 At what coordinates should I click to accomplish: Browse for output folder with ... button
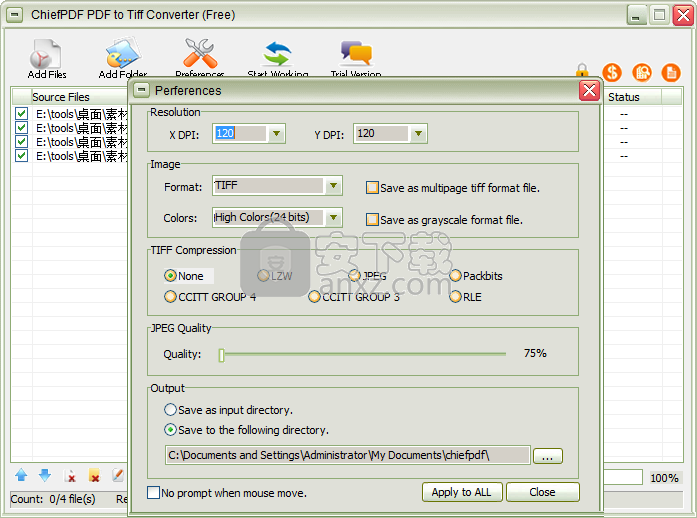click(x=548, y=456)
